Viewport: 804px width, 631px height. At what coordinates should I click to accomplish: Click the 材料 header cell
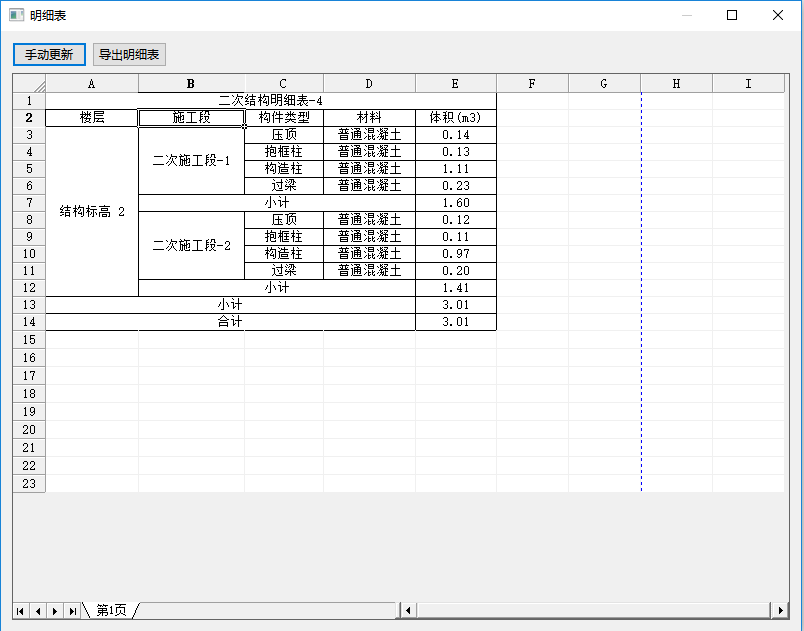point(369,118)
